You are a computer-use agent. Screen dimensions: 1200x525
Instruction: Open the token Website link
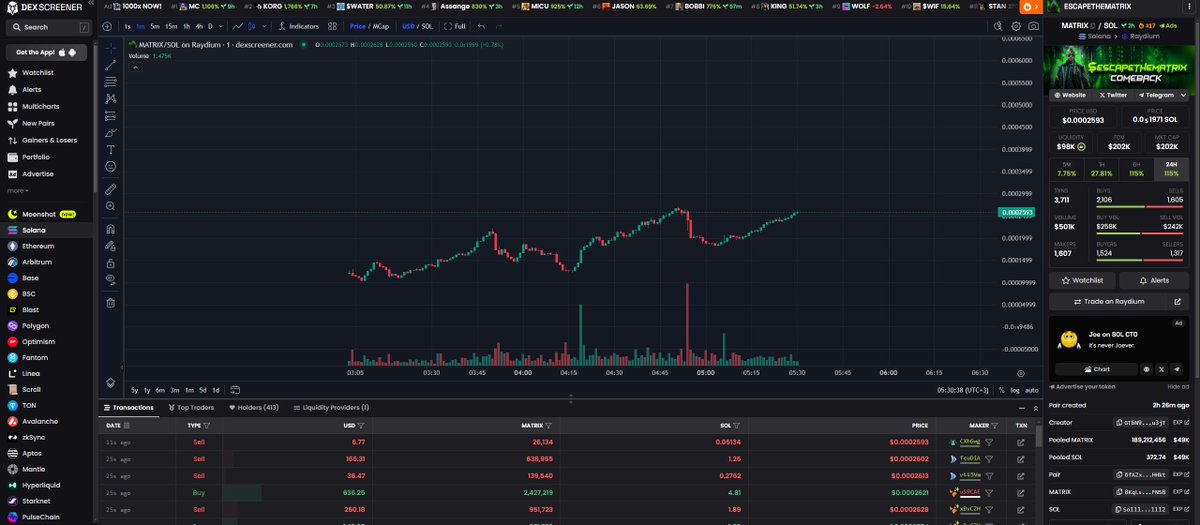click(1069, 95)
